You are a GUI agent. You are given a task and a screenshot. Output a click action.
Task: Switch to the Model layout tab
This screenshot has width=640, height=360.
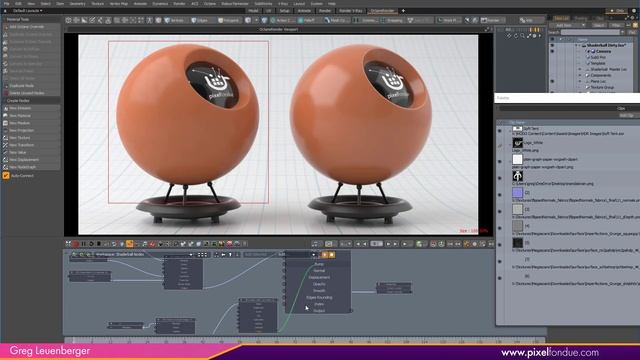tap(253, 11)
